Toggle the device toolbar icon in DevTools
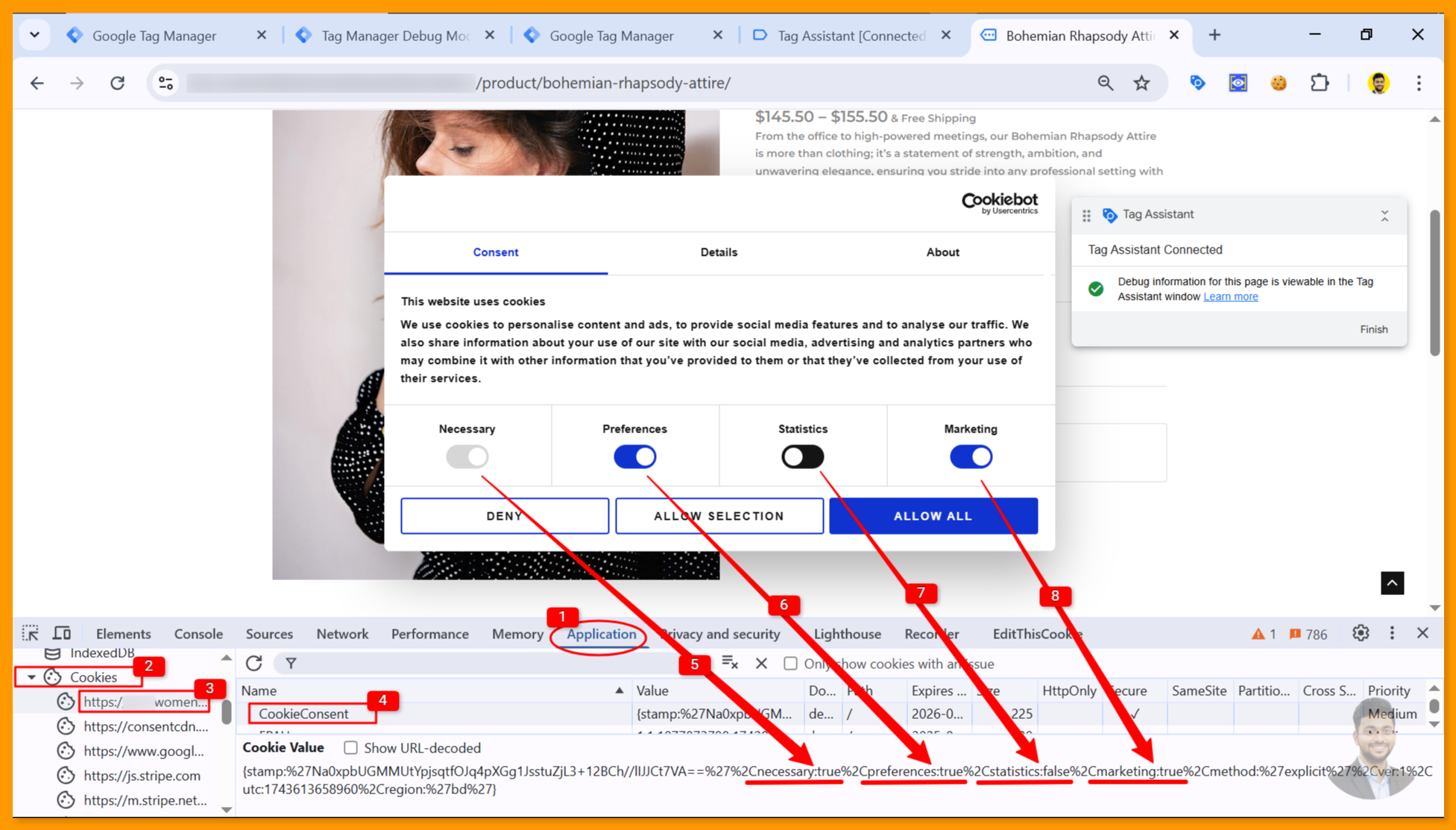Viewport: 1456px width, 830px height. (x=62, y=633)
